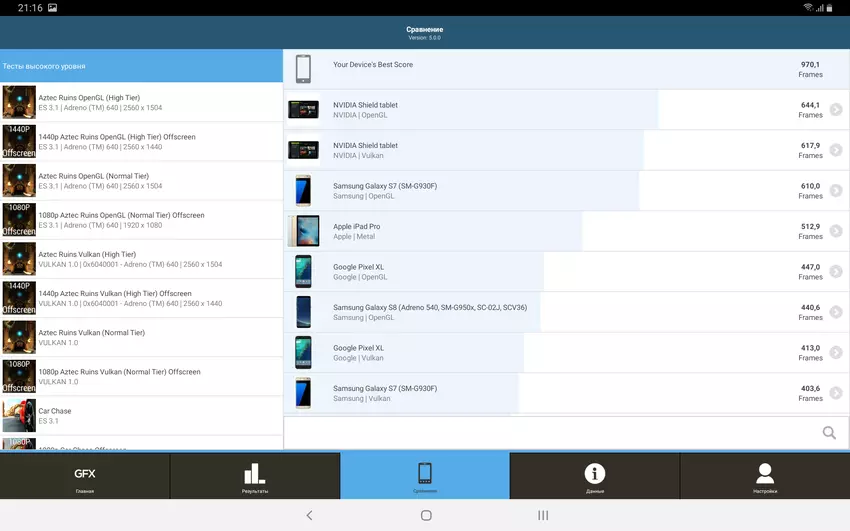
Task: Tap the Compare tab phone icon
Action: (x=425, y=476)
